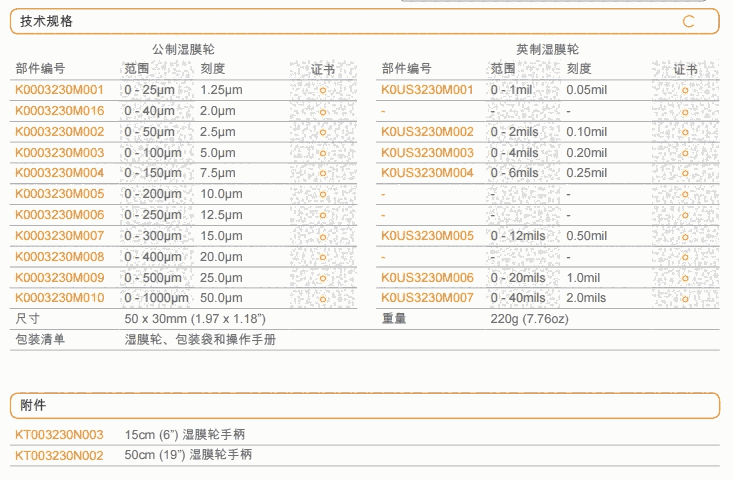The width and height of the screenshot is (733, 480).
Task: Open certificate icon for K0003230M016 row
Action: click(x=322, y=111)
